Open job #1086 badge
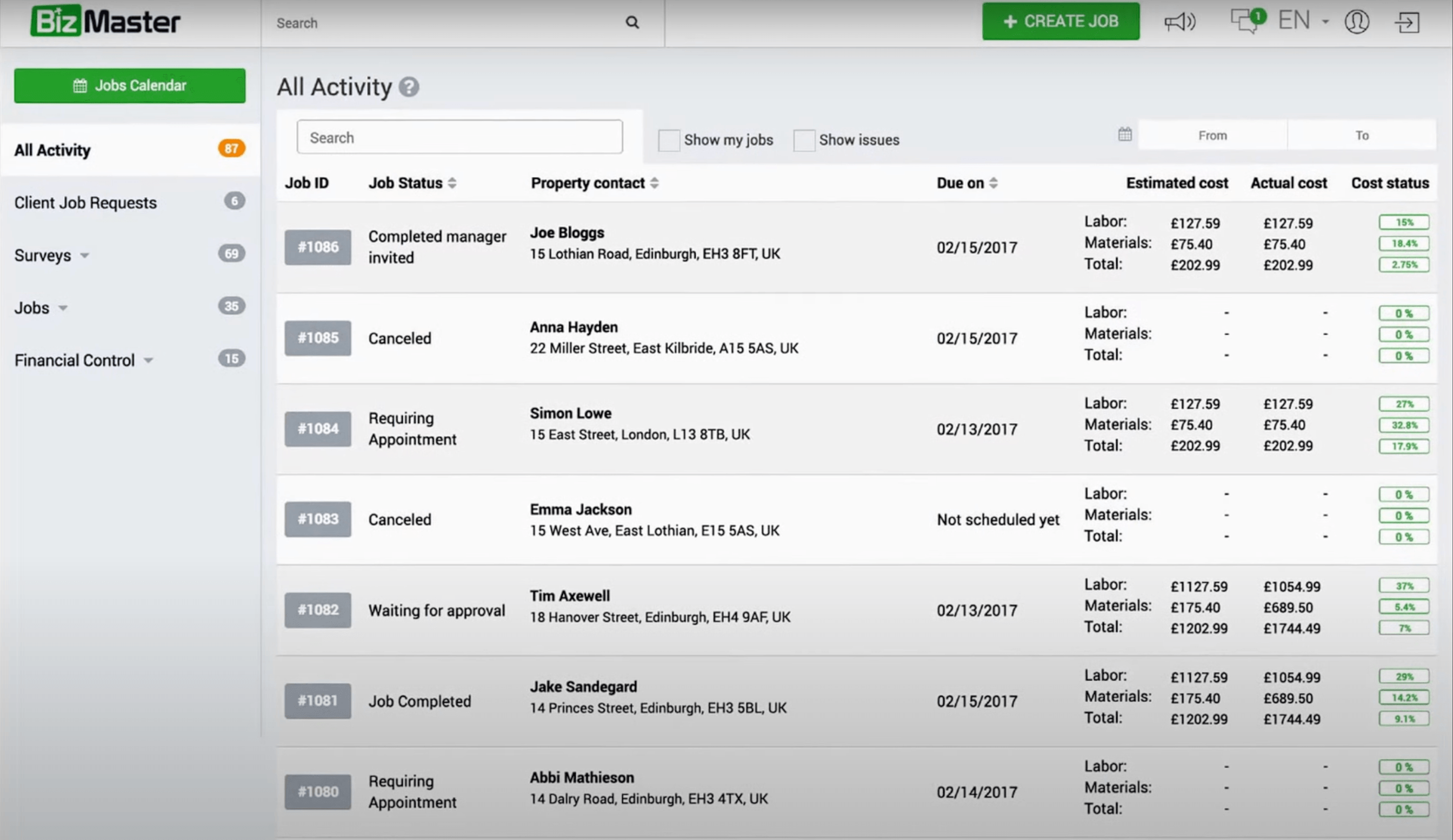The width and height of the screenshot is (1453, 840). (x=318, y=248)
